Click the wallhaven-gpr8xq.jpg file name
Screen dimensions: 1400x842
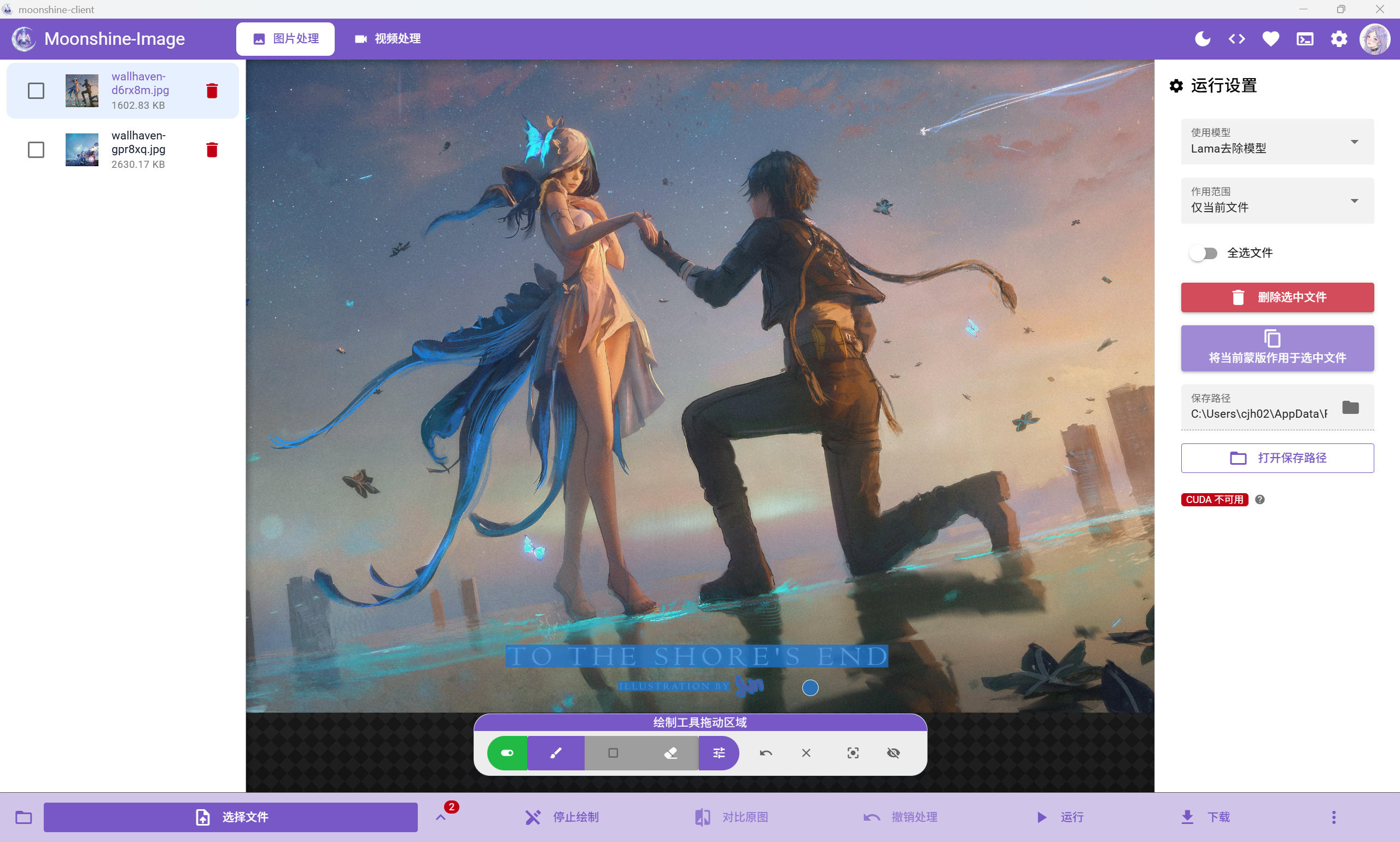138,142
